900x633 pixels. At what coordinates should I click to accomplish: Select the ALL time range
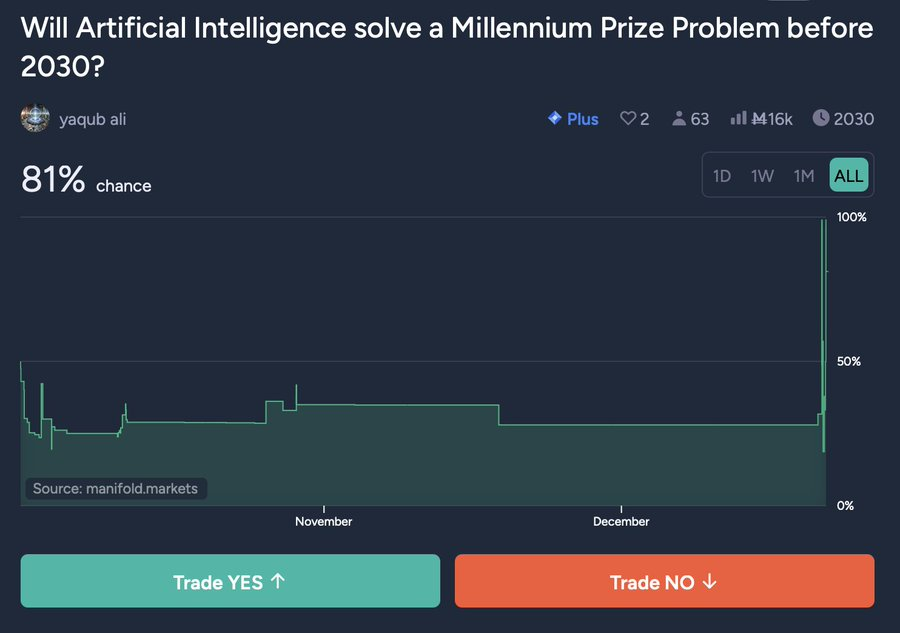click(x=848, y=175)
